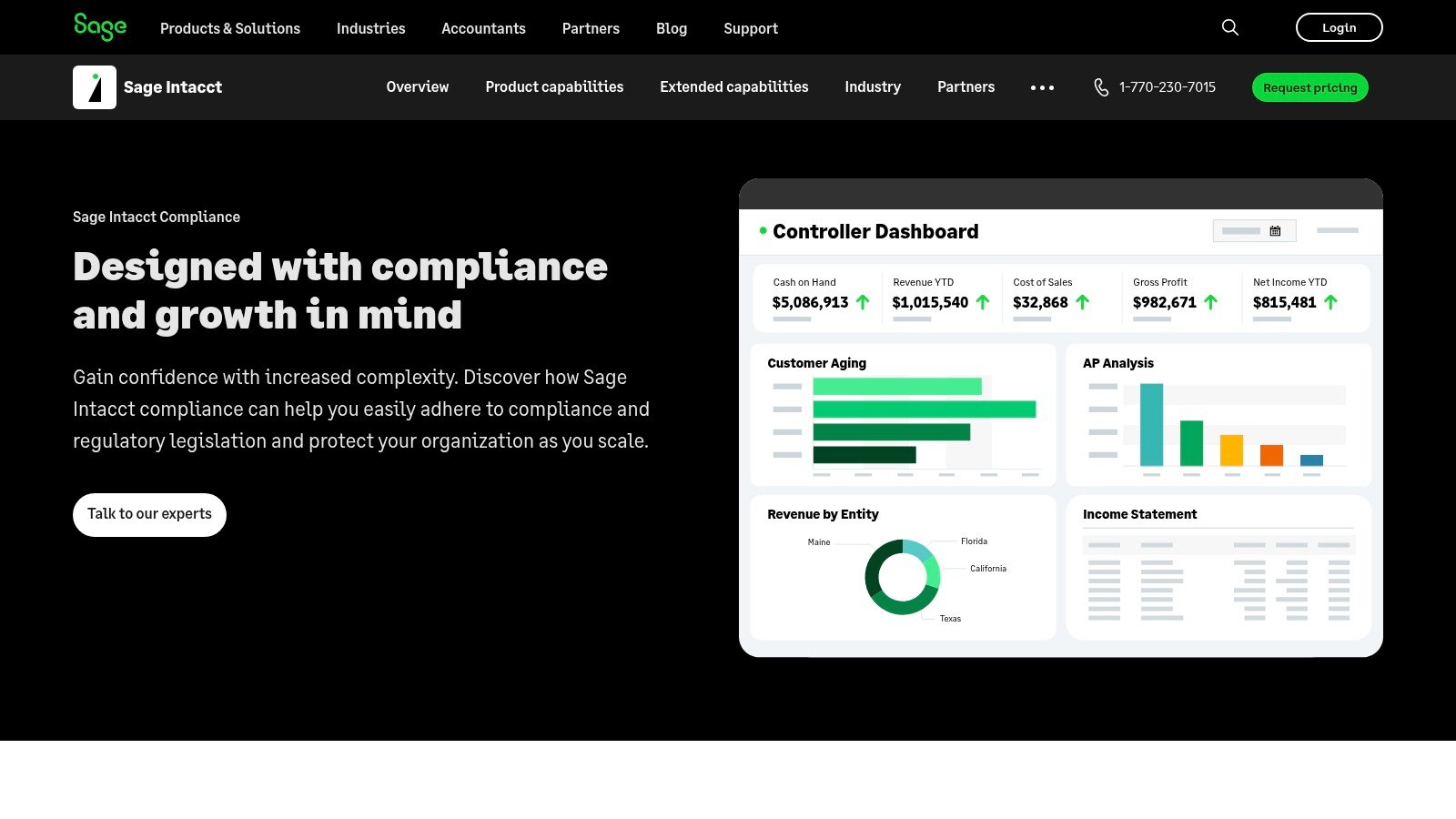
Task: Open Extended capabilities dropdown
Action: (x=734, y=86)
